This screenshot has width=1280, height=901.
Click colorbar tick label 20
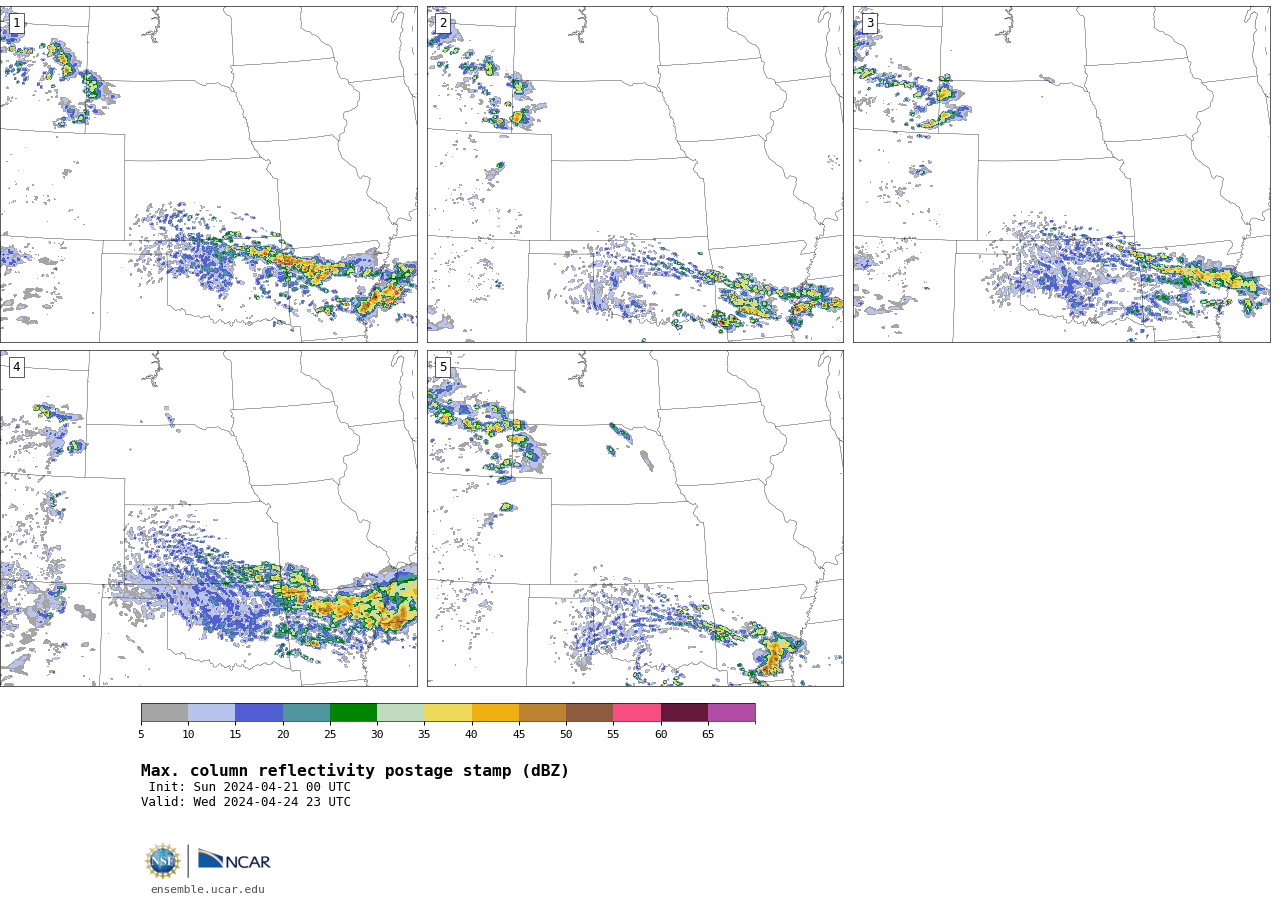pos(283,735)
